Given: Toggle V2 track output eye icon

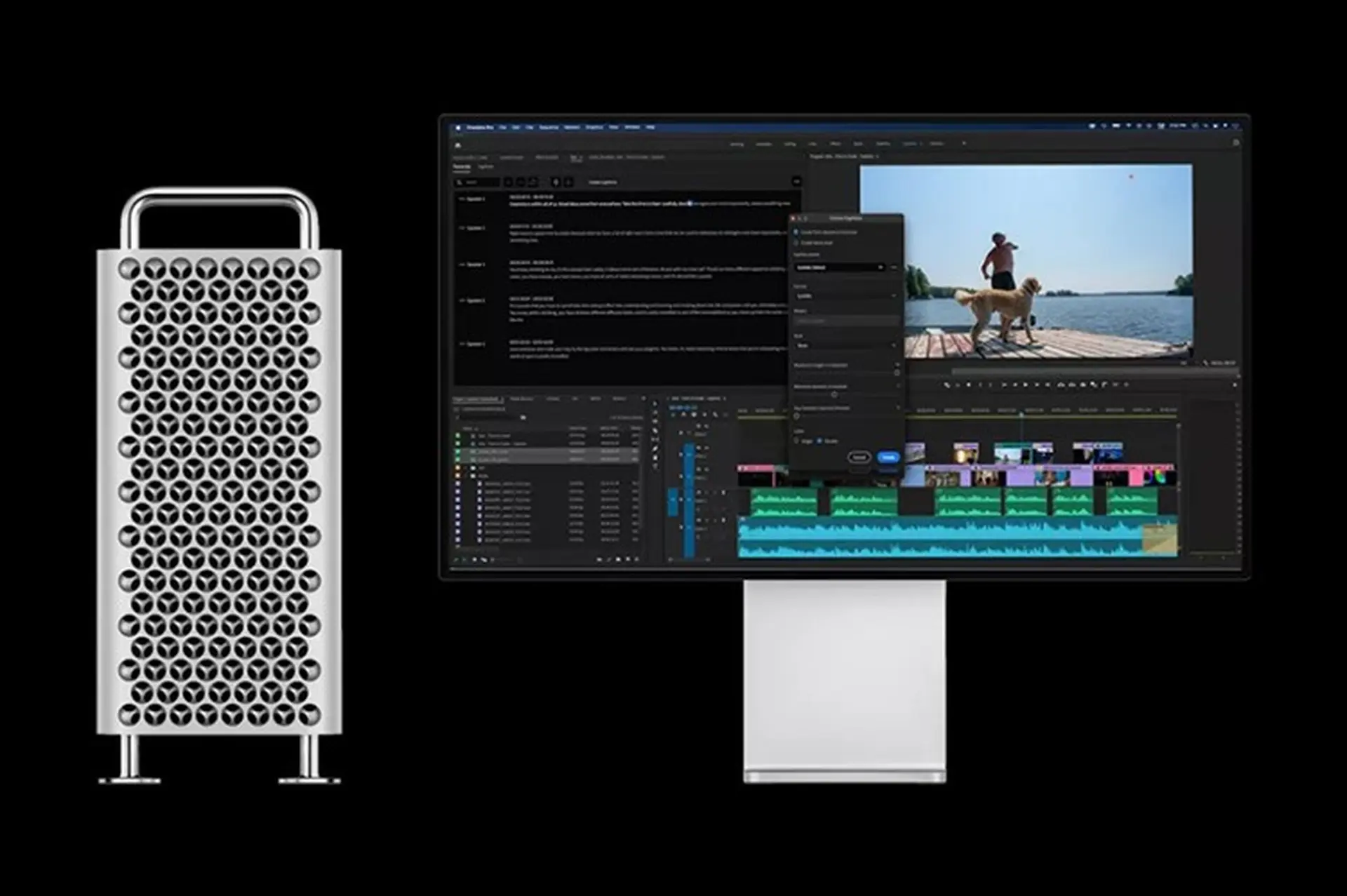Looking at the screenshot, I should (706, 448).
